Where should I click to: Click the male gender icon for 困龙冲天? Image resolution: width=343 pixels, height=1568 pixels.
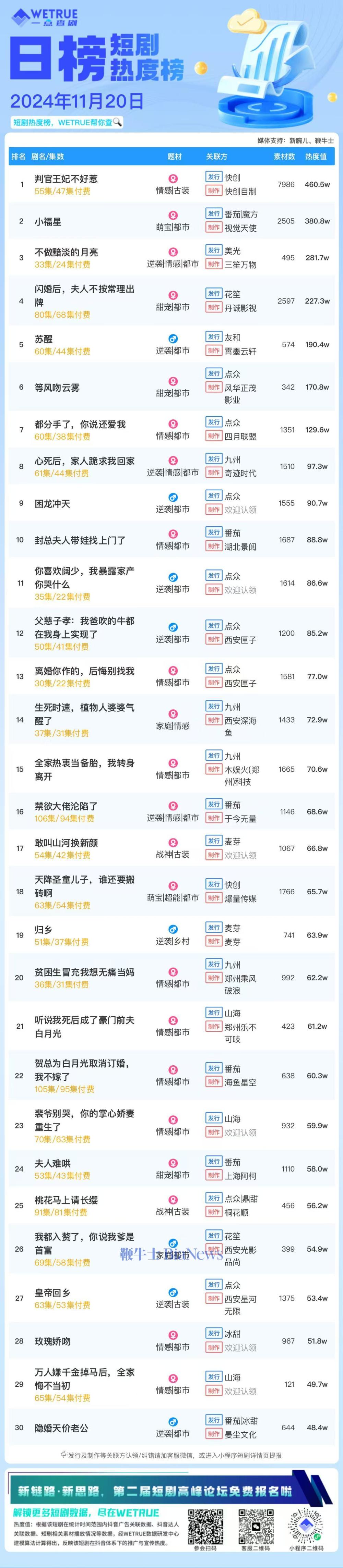click(173, 498)
